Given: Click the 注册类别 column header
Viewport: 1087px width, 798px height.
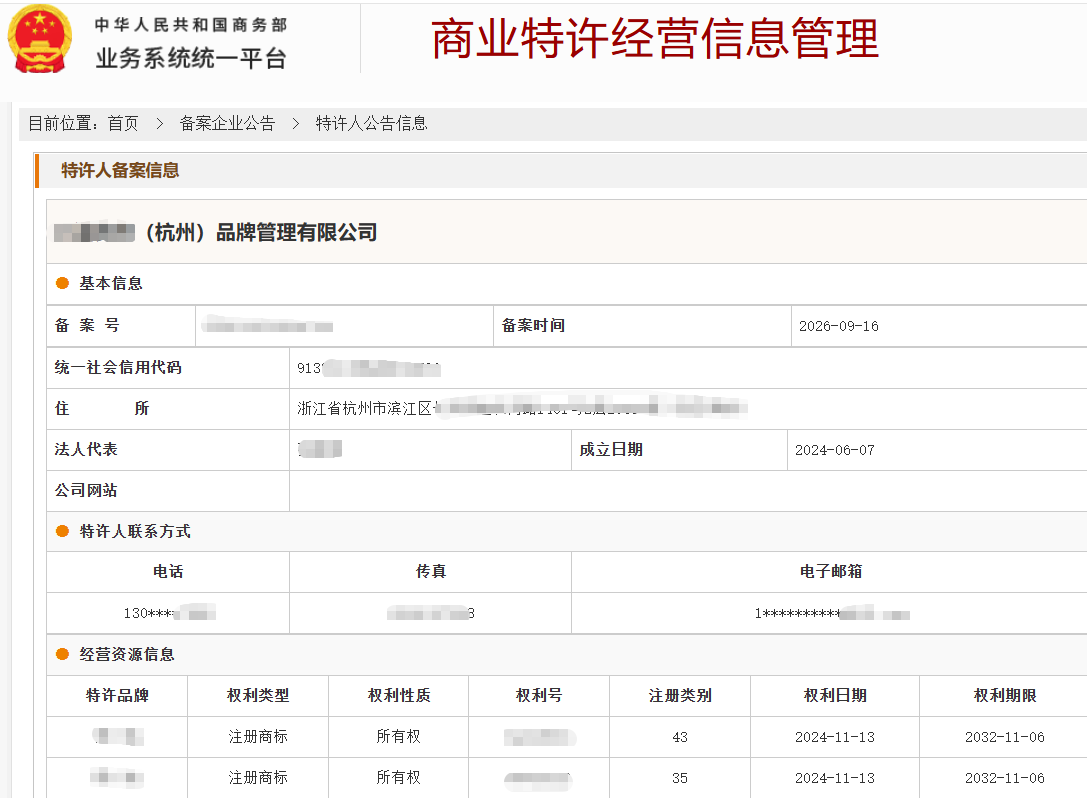Looking at the screenshot, I should coord(680,695).
